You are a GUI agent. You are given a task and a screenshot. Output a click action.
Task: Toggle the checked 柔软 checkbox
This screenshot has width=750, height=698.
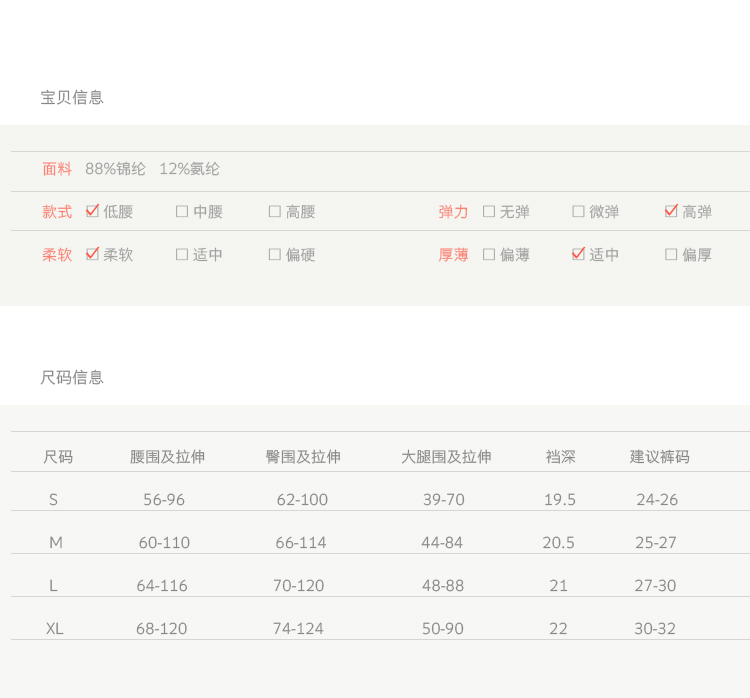coord(93,255)
